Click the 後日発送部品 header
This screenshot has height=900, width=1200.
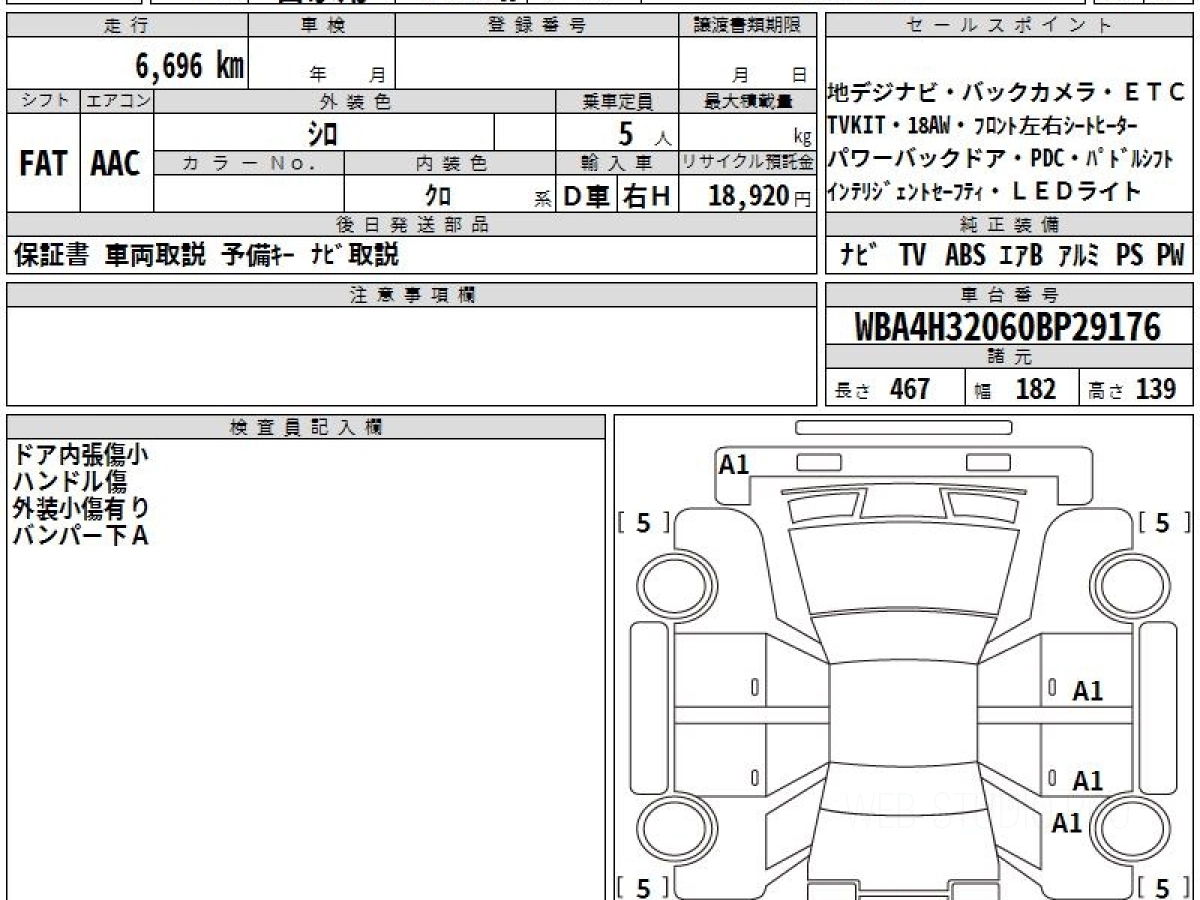coord(411,224)
